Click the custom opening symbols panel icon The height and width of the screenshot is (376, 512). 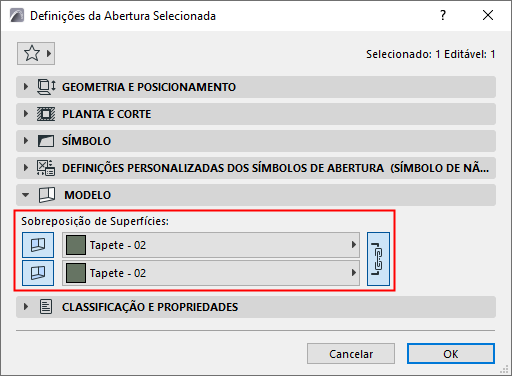46,168
